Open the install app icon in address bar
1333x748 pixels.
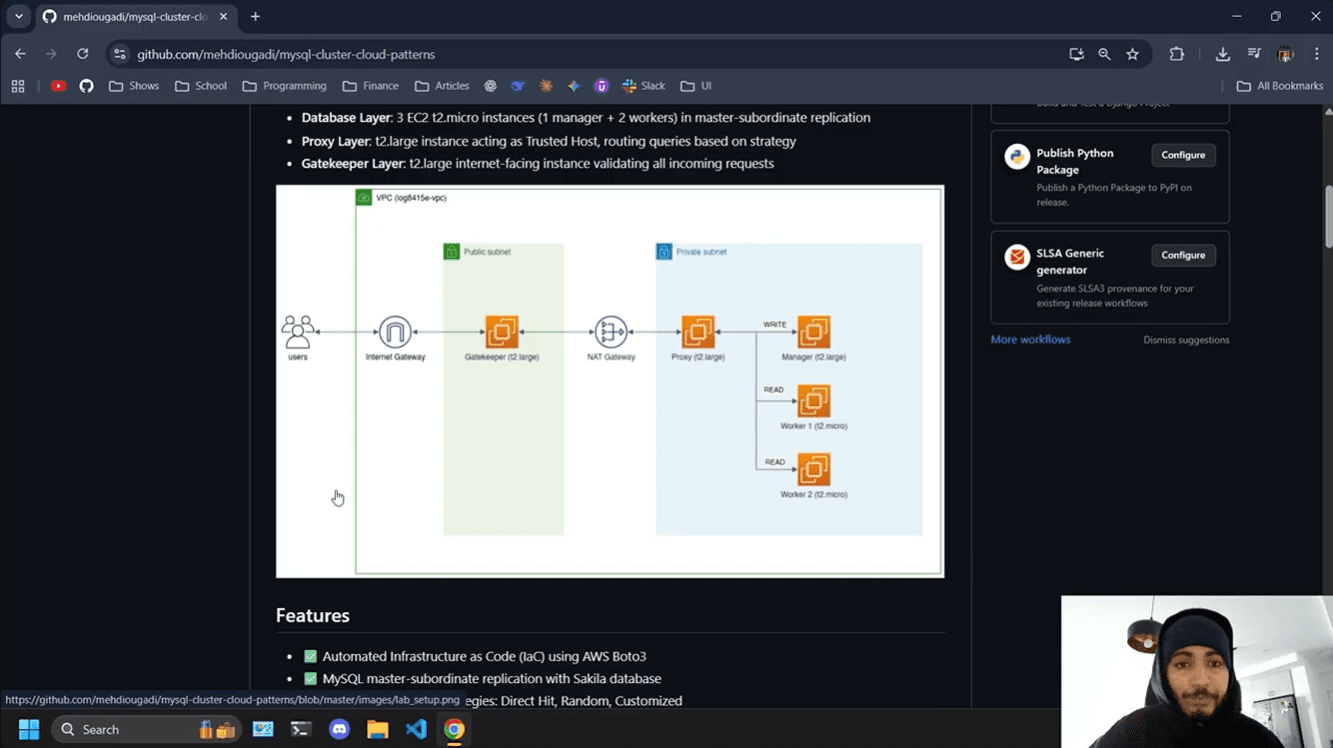tap(1076, 54)
